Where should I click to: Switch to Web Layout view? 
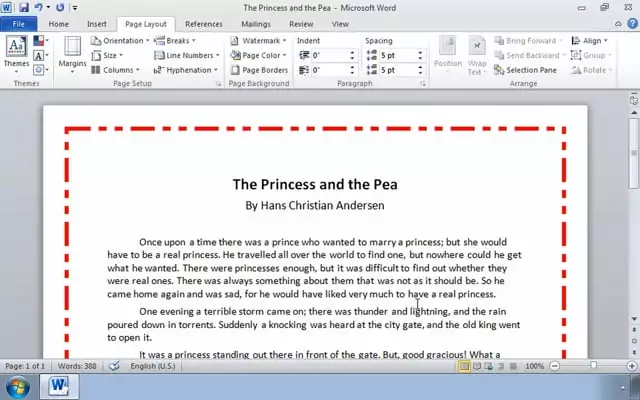(490, 367)
